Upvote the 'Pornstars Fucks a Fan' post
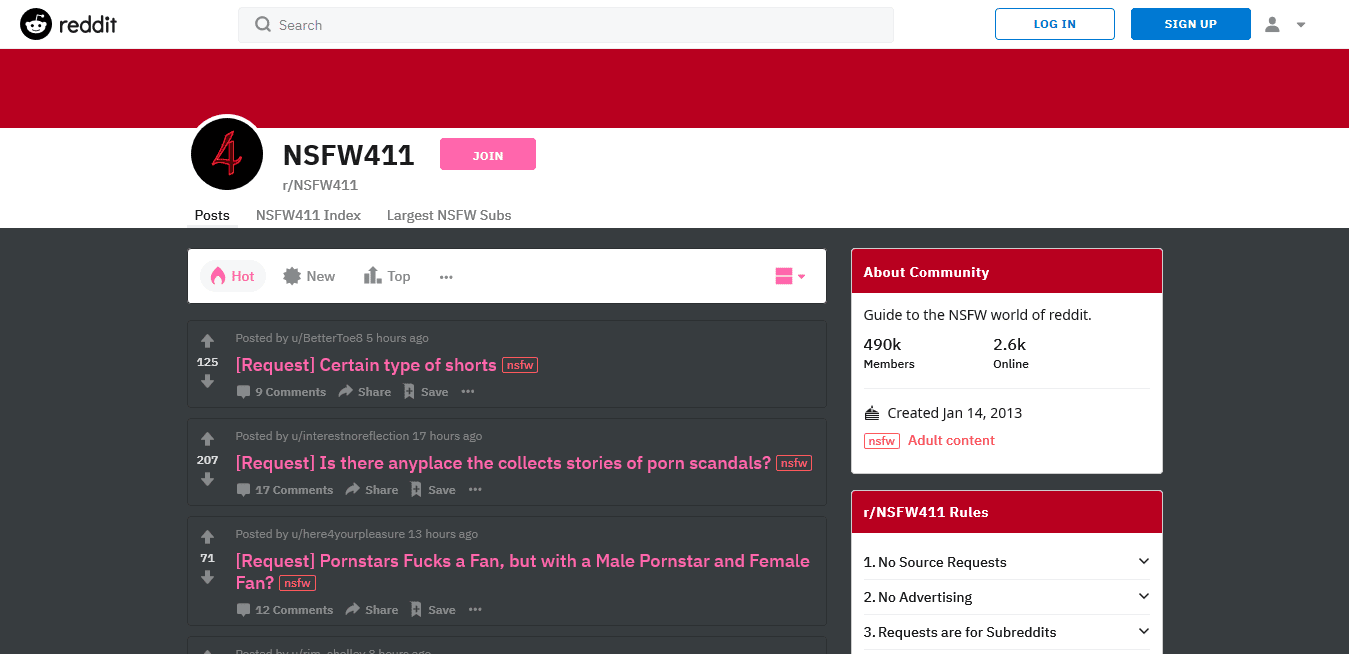 (207, 537)
